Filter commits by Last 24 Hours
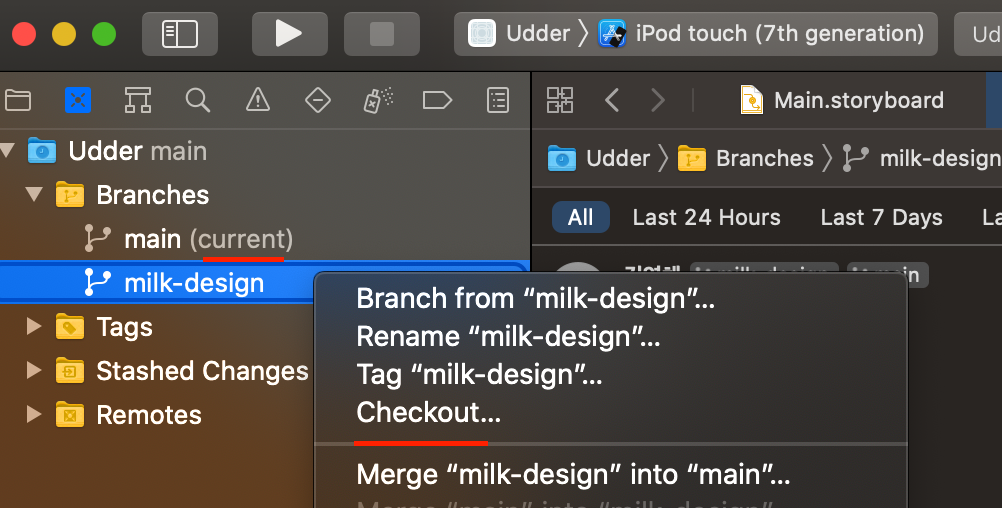 coord(706,217)
